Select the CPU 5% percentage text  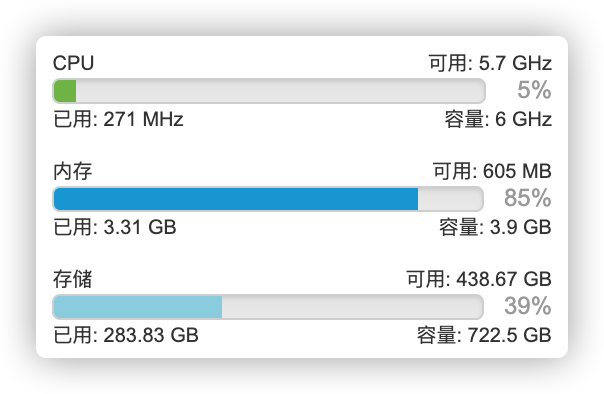click(x=534, y=90)
